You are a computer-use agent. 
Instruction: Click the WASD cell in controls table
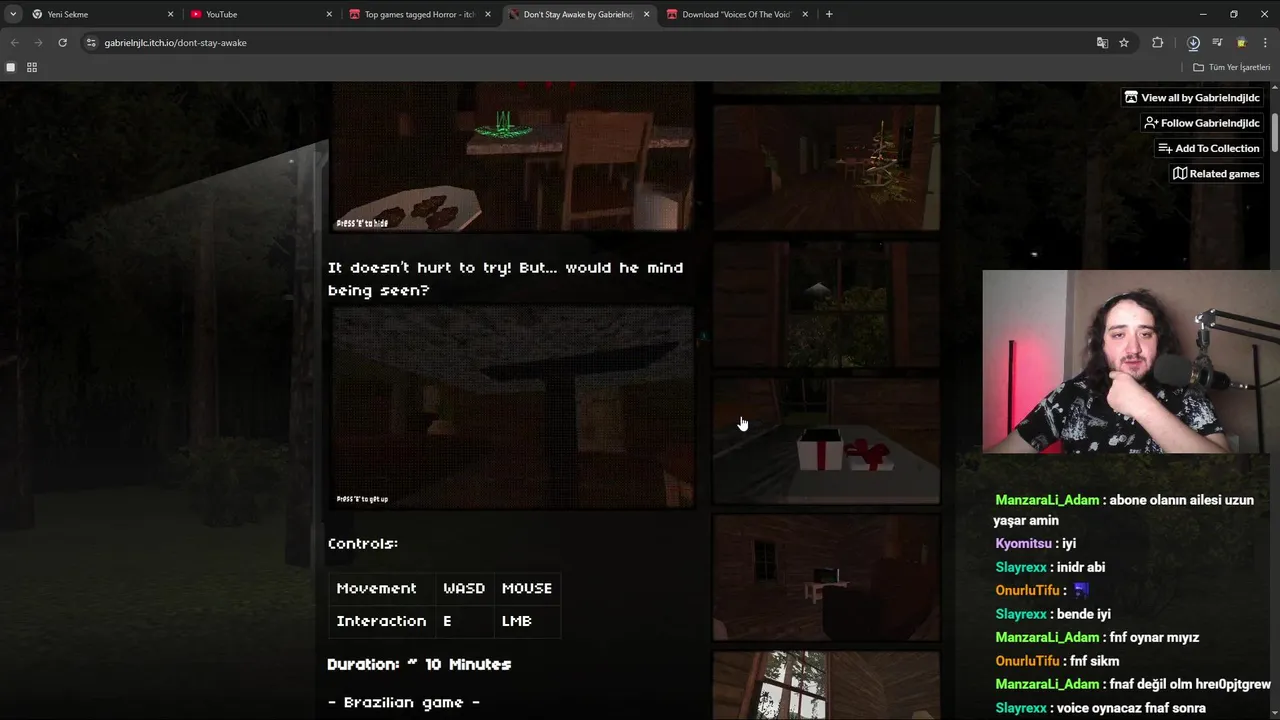coord(464,588)
